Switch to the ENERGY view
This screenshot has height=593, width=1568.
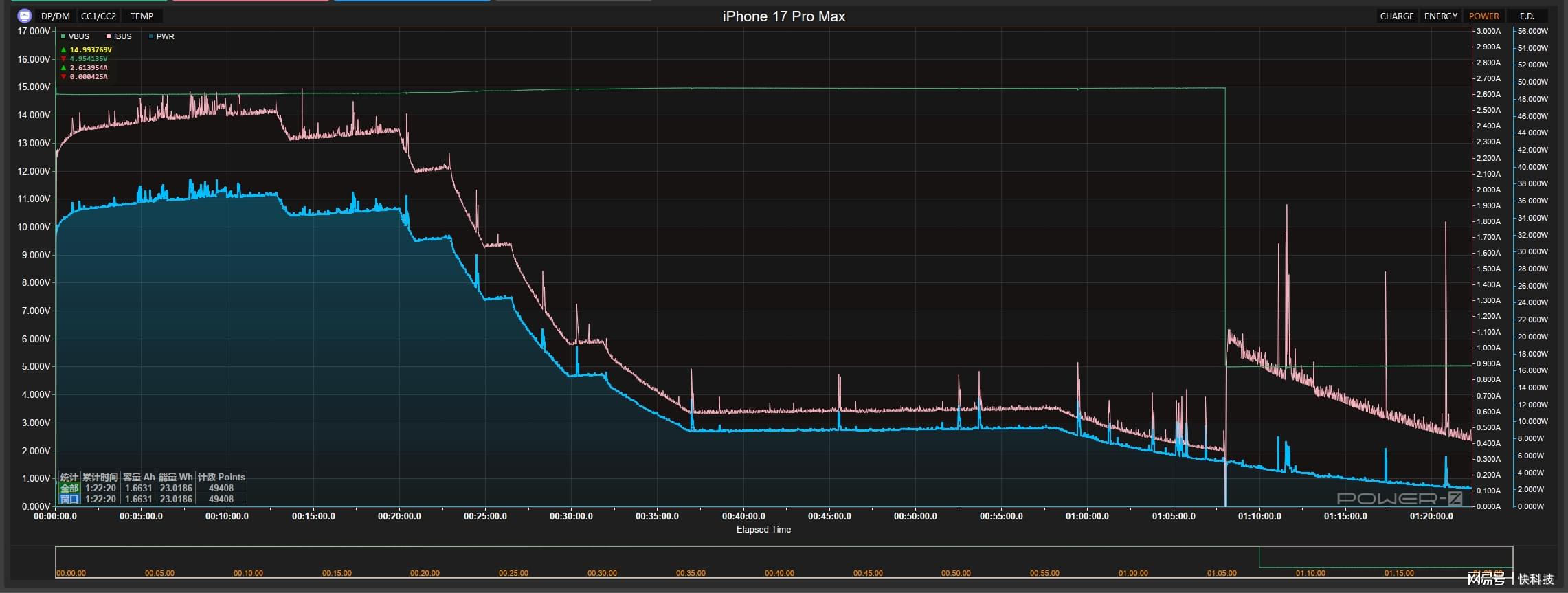(x=1440, y=16)
